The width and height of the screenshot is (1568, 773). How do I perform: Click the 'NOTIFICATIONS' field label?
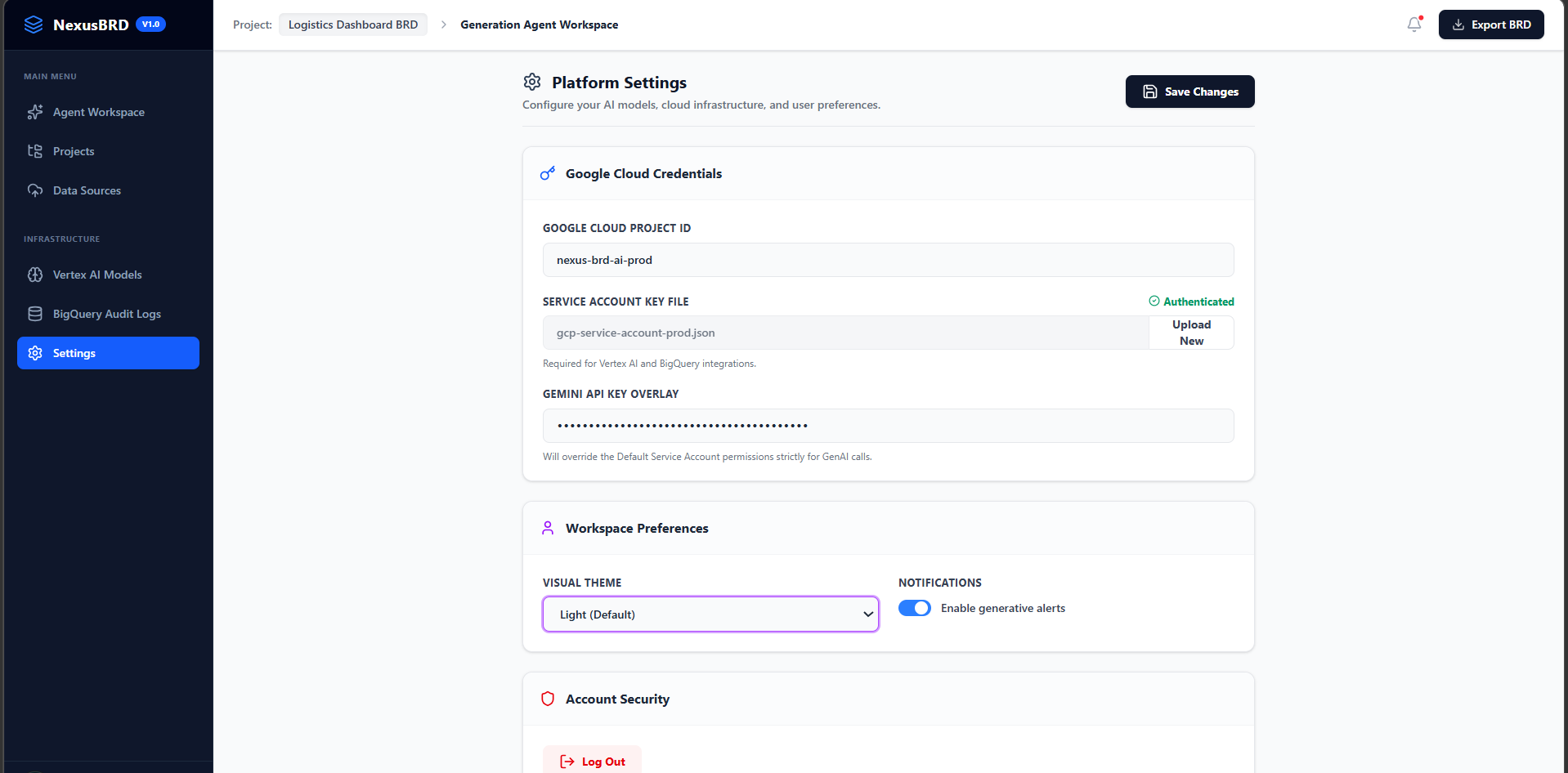point(940,583)
